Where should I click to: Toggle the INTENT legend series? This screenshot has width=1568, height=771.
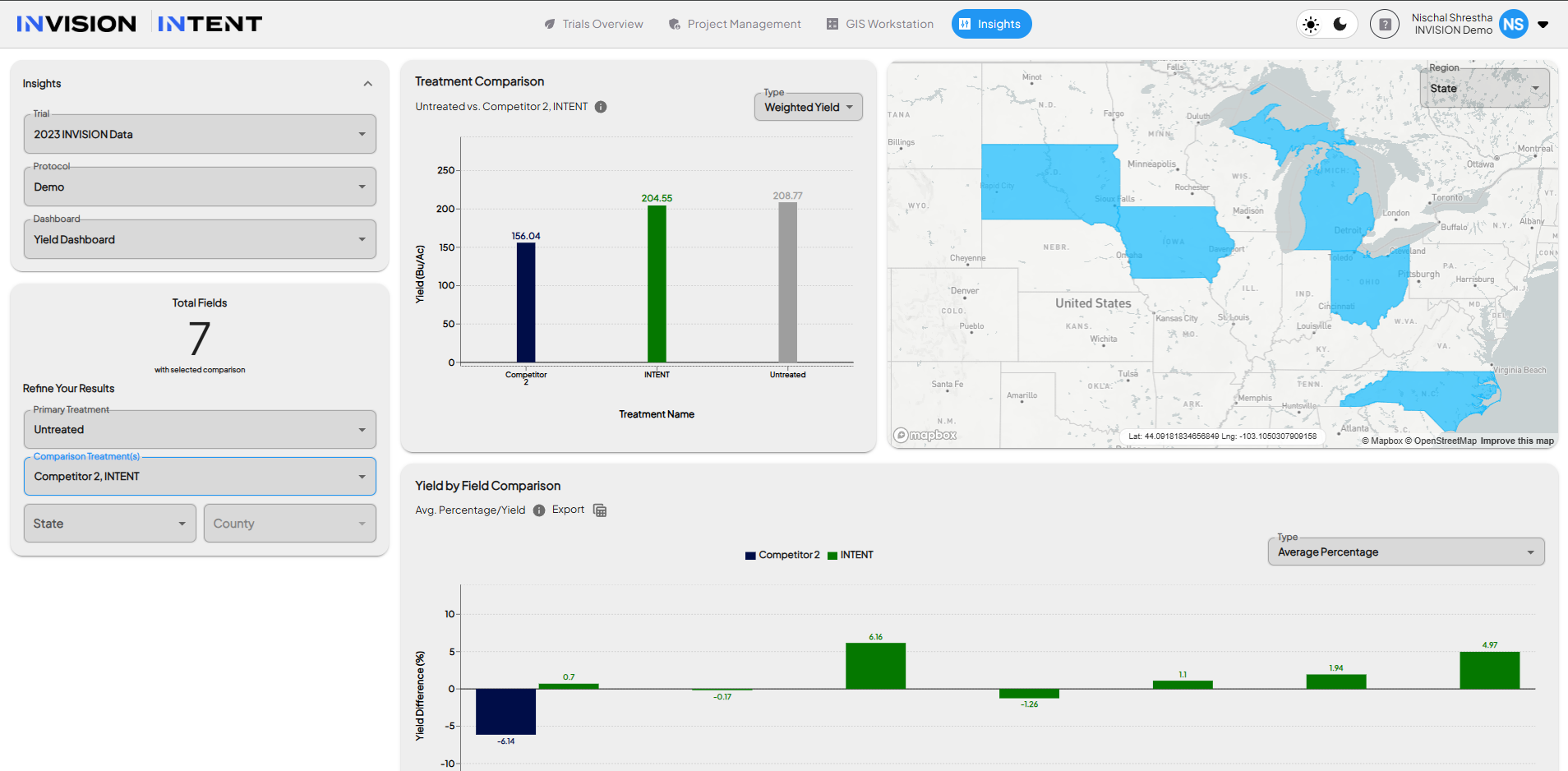[x=851, y=555]
